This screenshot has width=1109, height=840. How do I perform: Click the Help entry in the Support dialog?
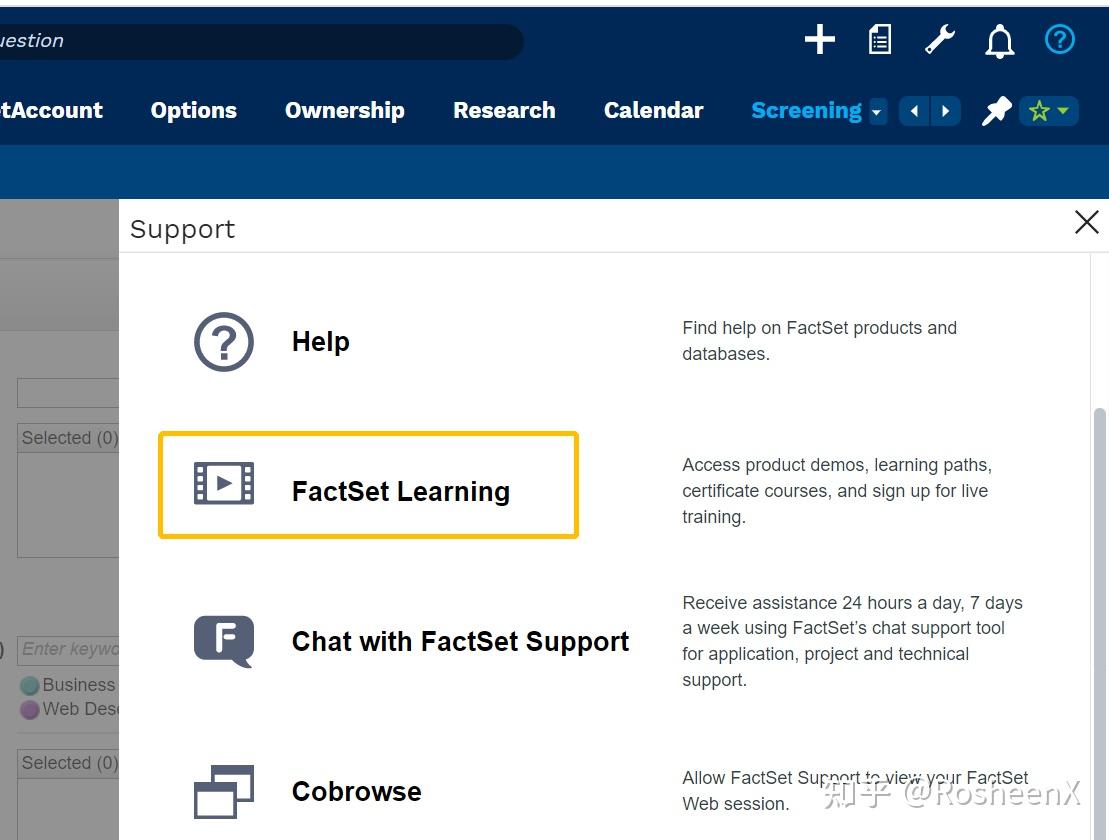(320, 341)
